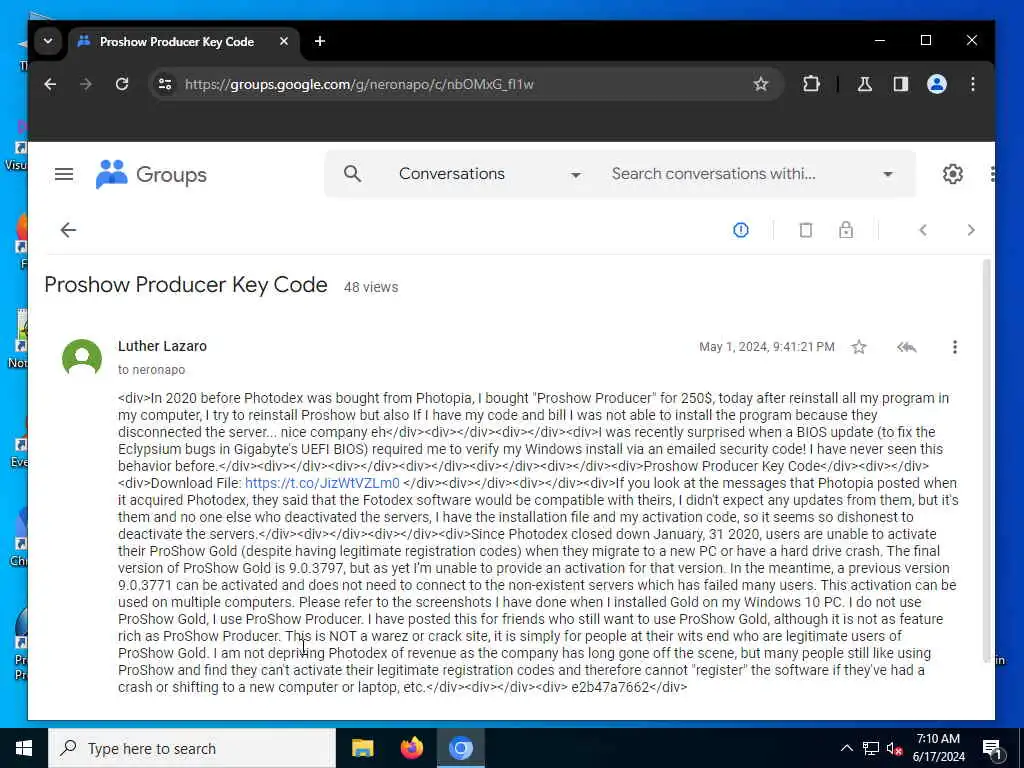Open Chrome Labs flask icon
Viewport: 1024px width, 768px height.
[x=865, y=84]
